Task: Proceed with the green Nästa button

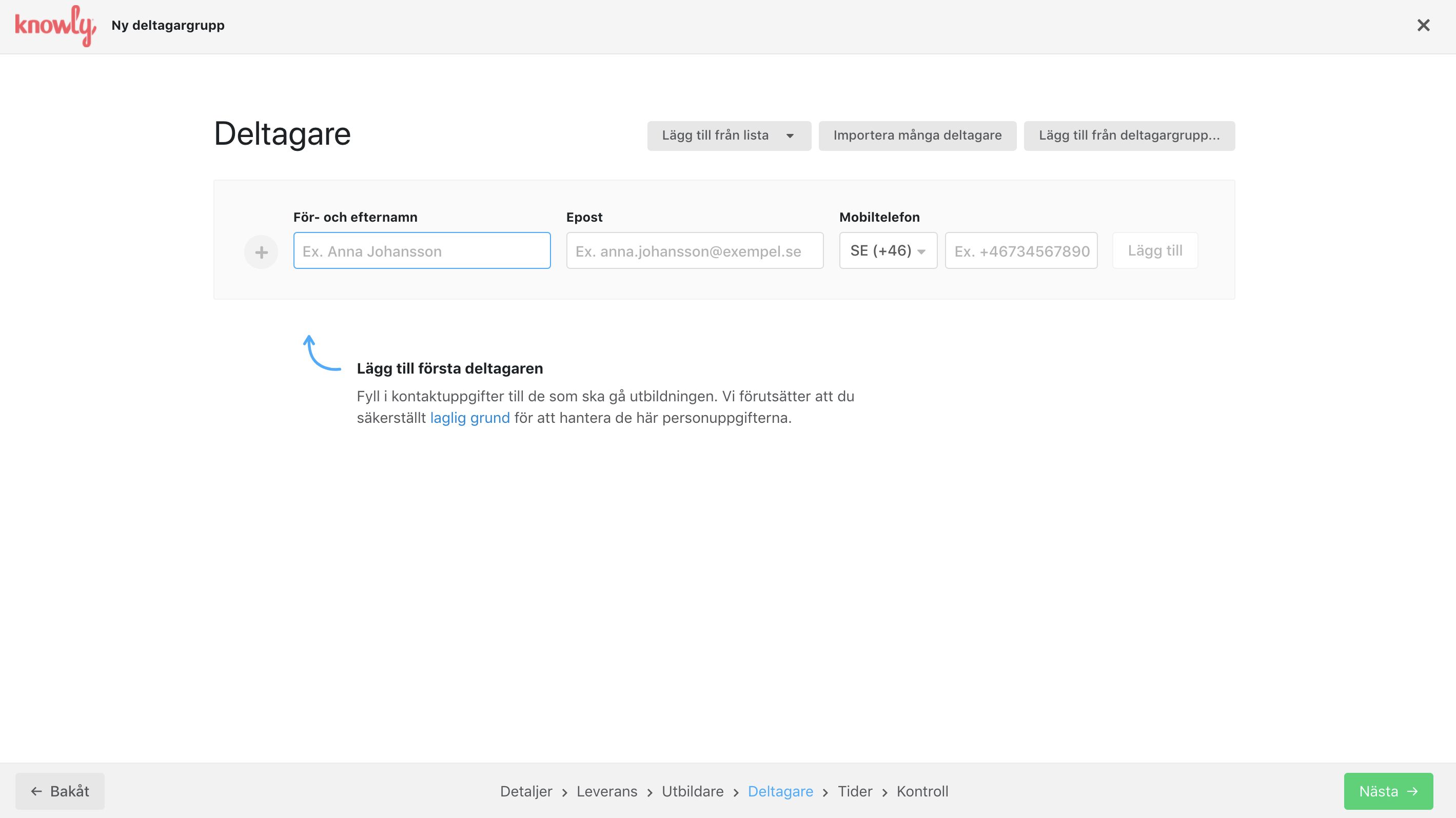Action: tap(1388, 791)
